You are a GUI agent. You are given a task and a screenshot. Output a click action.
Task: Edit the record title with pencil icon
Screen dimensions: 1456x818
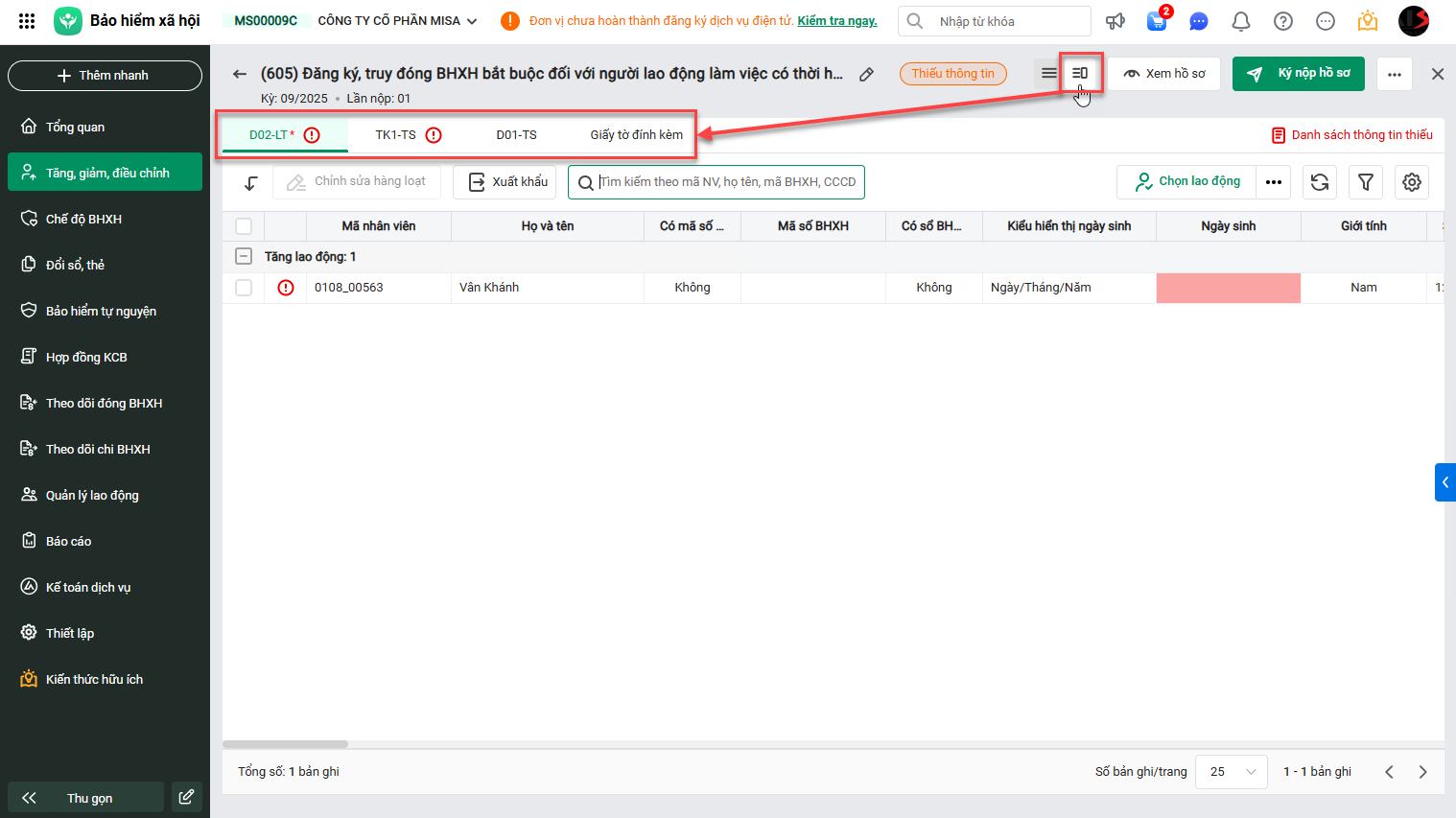click(x=866, y=74)
